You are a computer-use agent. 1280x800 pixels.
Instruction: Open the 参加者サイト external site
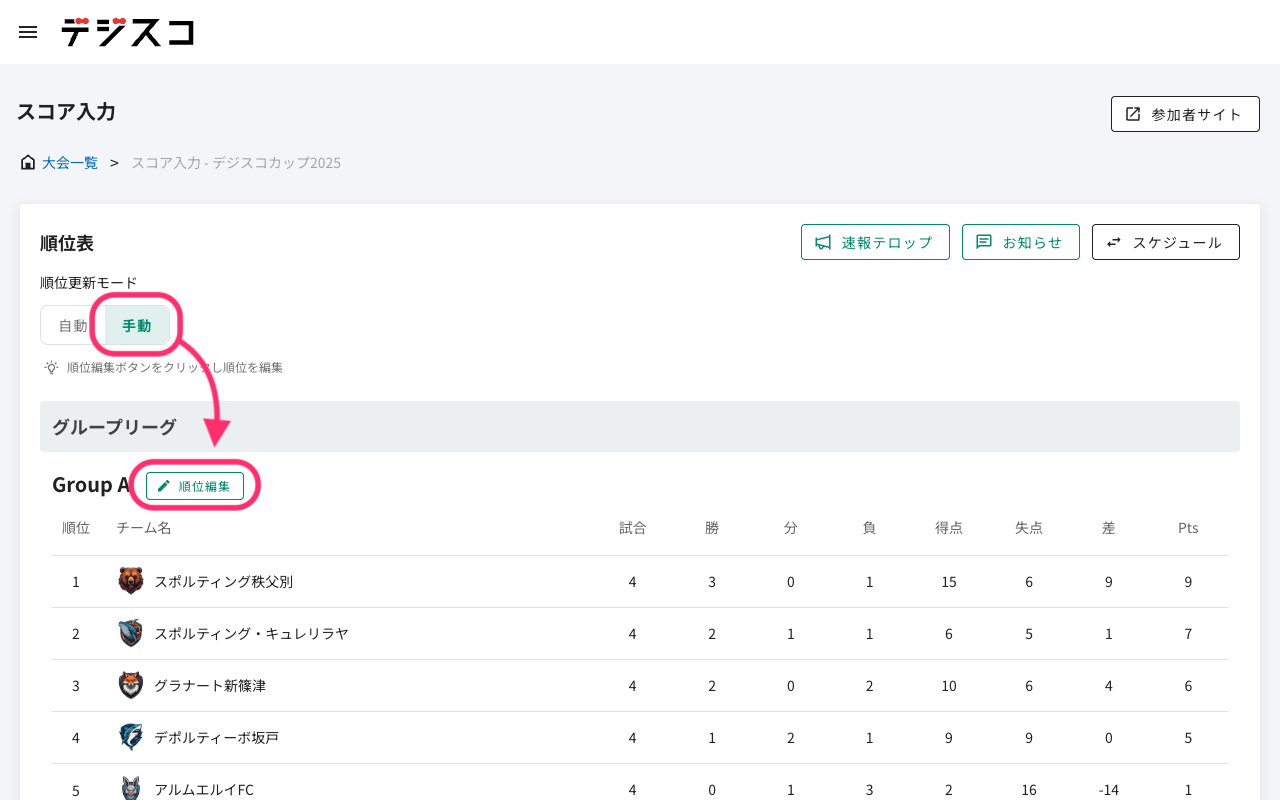point(1185,114)
